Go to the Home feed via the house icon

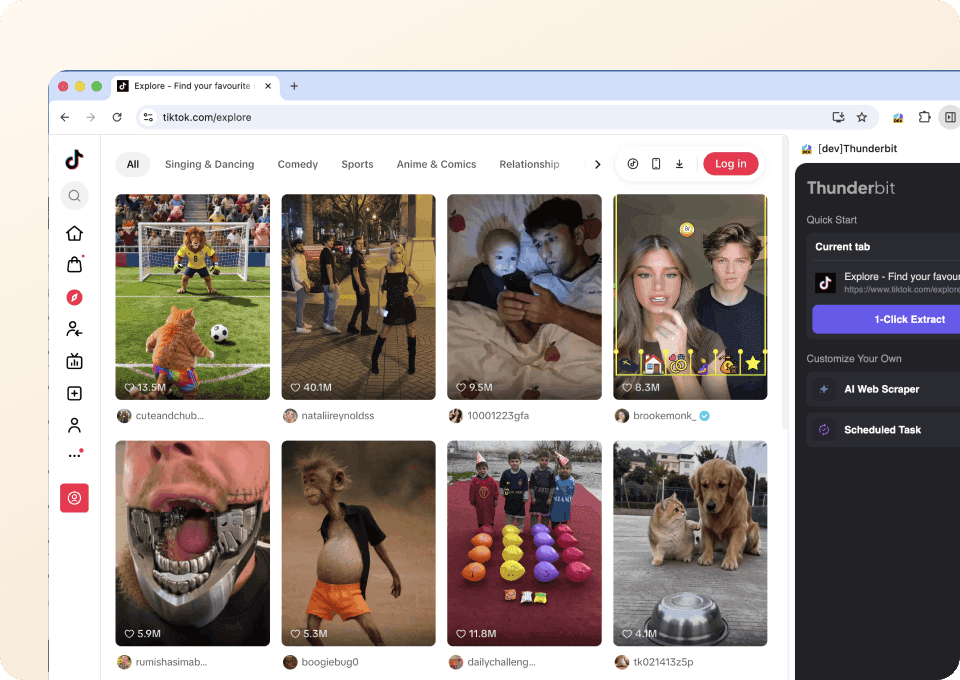pyautogui.click(x=74, y=232)
